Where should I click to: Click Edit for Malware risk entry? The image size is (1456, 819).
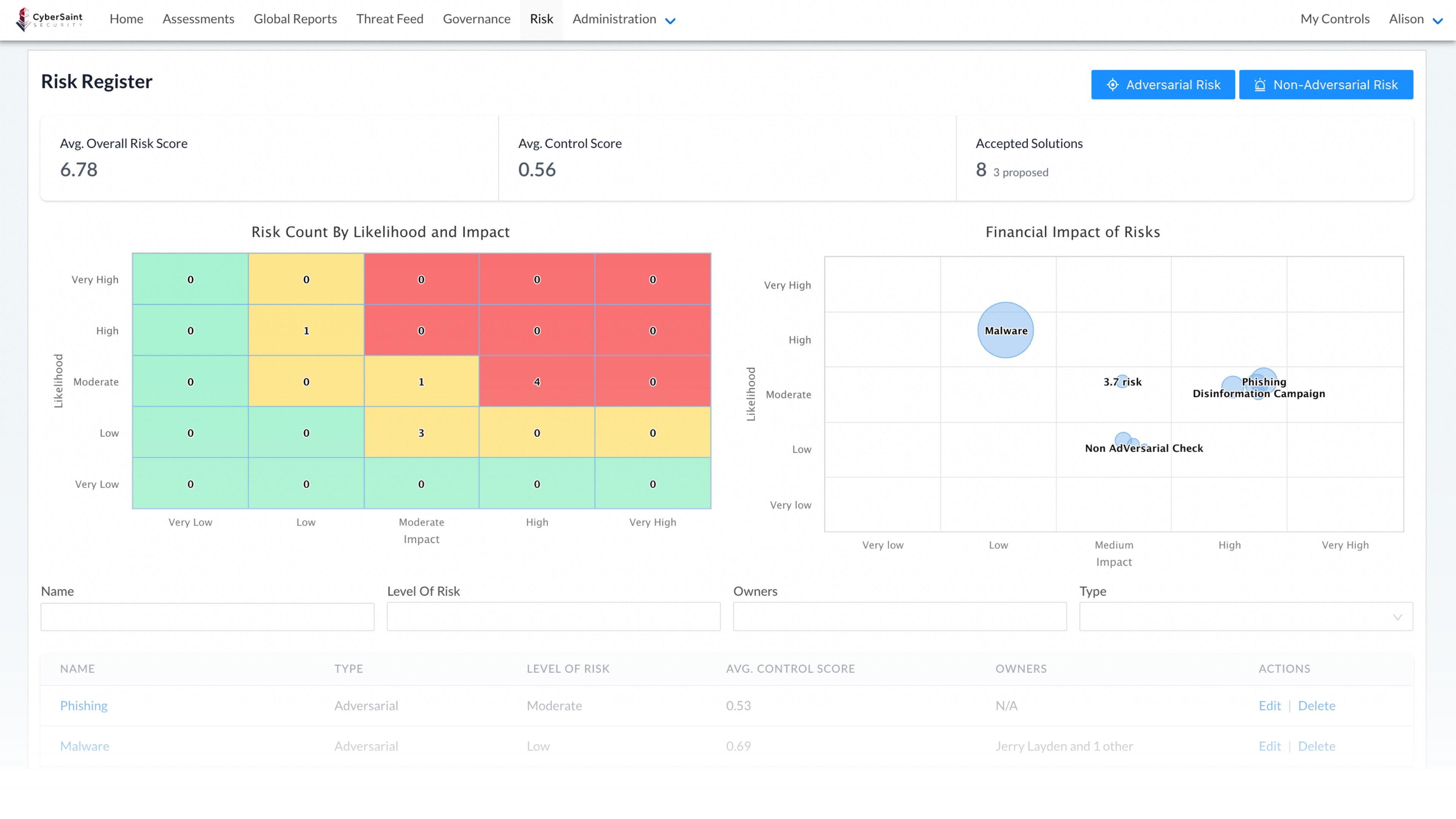[x=1269, y=745]
